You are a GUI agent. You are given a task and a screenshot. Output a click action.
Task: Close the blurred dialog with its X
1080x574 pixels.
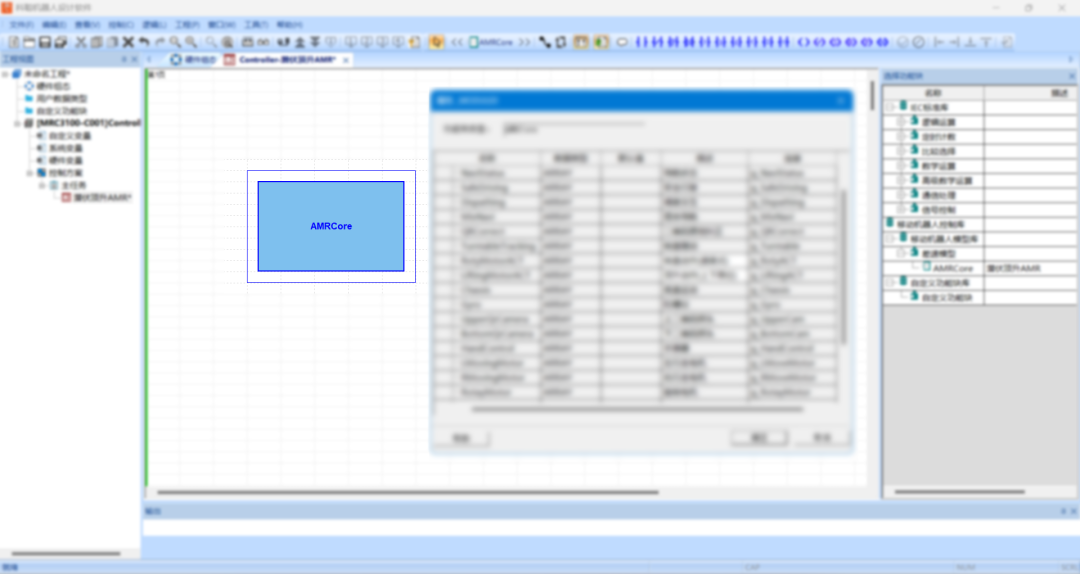pos(840,101)
